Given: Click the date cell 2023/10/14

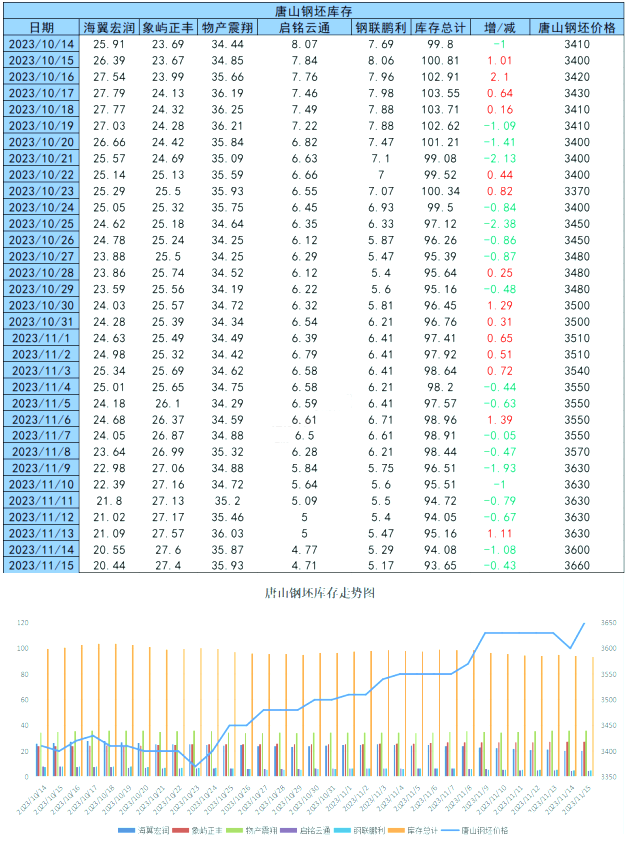Looking at the screenshot, I should [x=42, y=44].
